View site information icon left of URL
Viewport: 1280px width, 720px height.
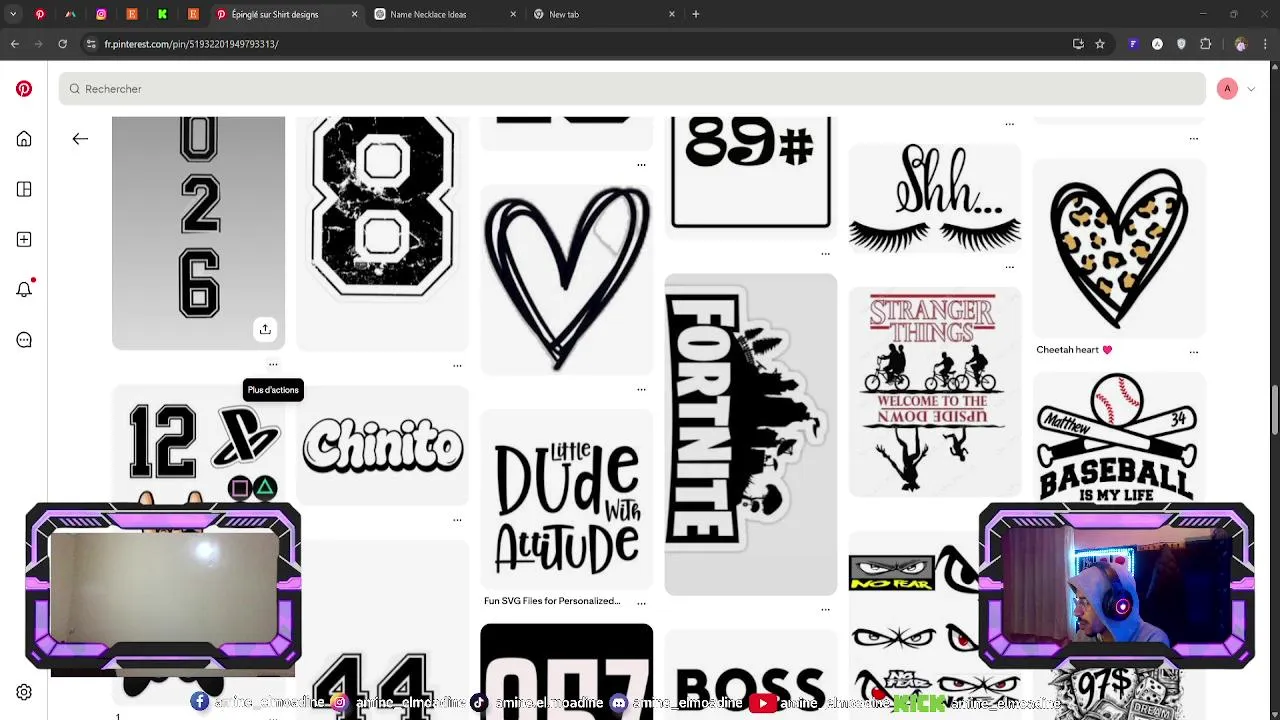point(91,44)
